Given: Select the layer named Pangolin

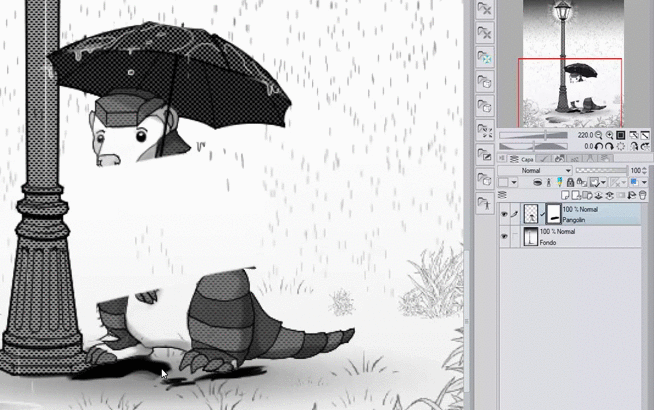Looking at the screenshot, I should click(x=574, y=220).
